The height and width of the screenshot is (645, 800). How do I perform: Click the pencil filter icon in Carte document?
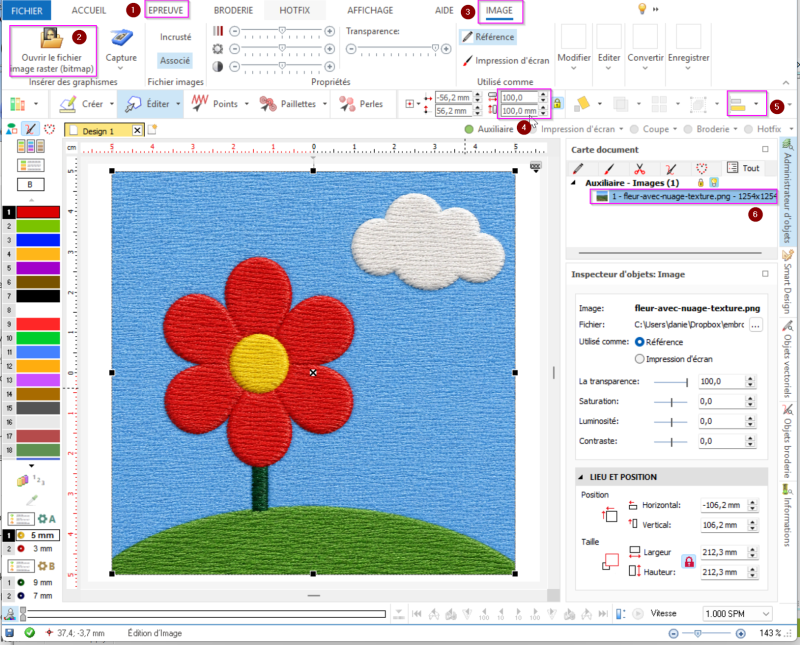[x=578, y=168]
